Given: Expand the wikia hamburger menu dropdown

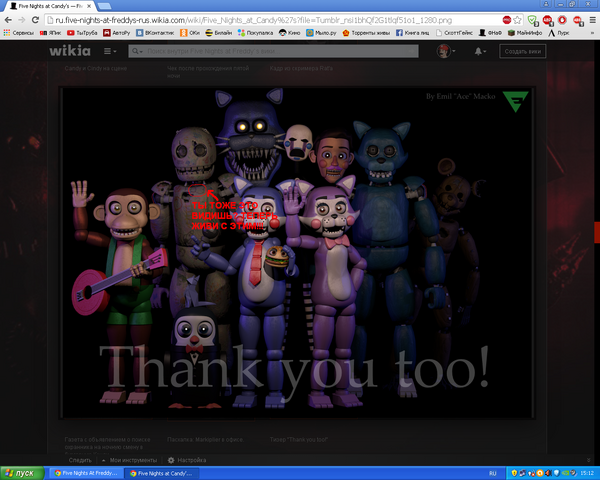Looking at the screenshot, I should point(110,51).
